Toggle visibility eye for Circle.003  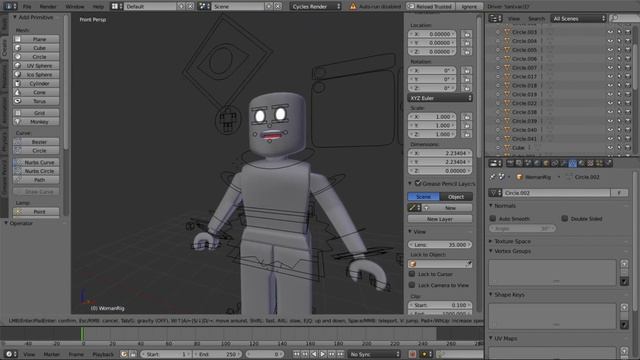(x=610, y=32)
